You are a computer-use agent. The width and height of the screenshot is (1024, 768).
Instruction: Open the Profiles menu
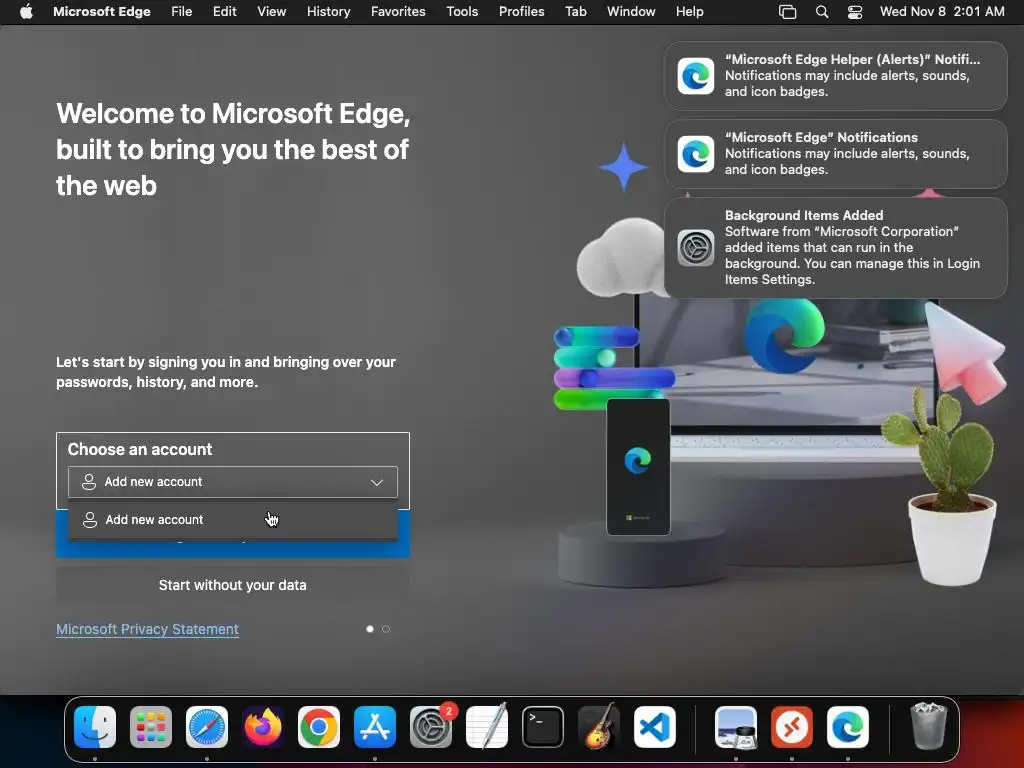tap(522, 12)
